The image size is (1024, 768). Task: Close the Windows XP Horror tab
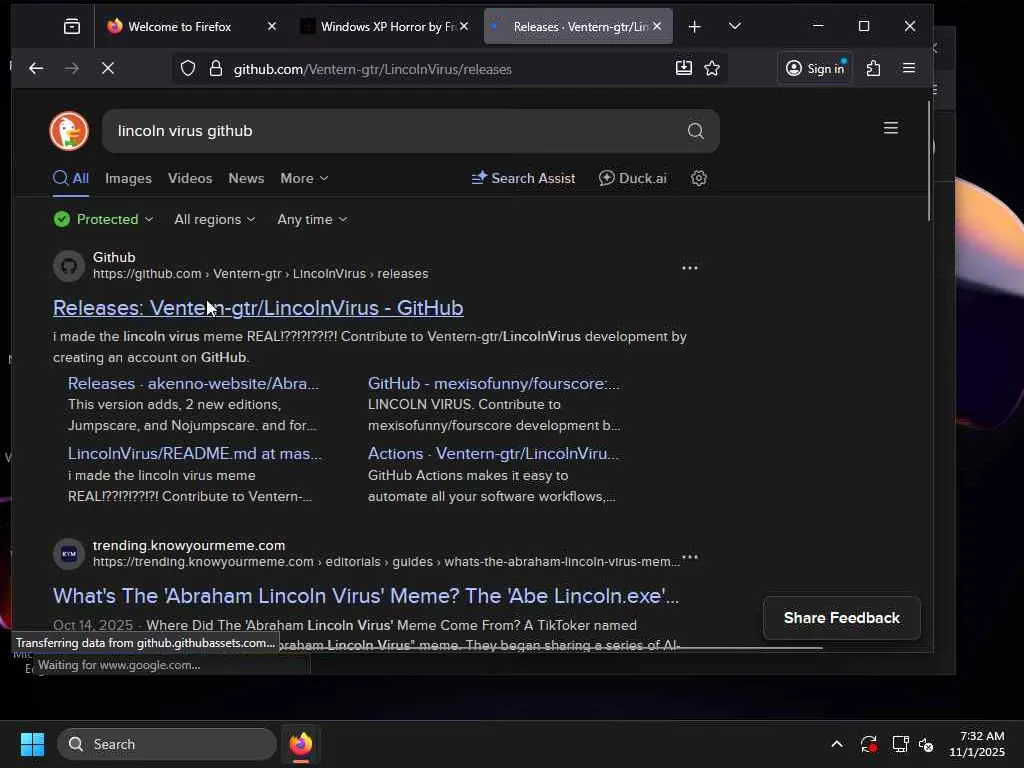pyautogui.click(x=464, y=26)
